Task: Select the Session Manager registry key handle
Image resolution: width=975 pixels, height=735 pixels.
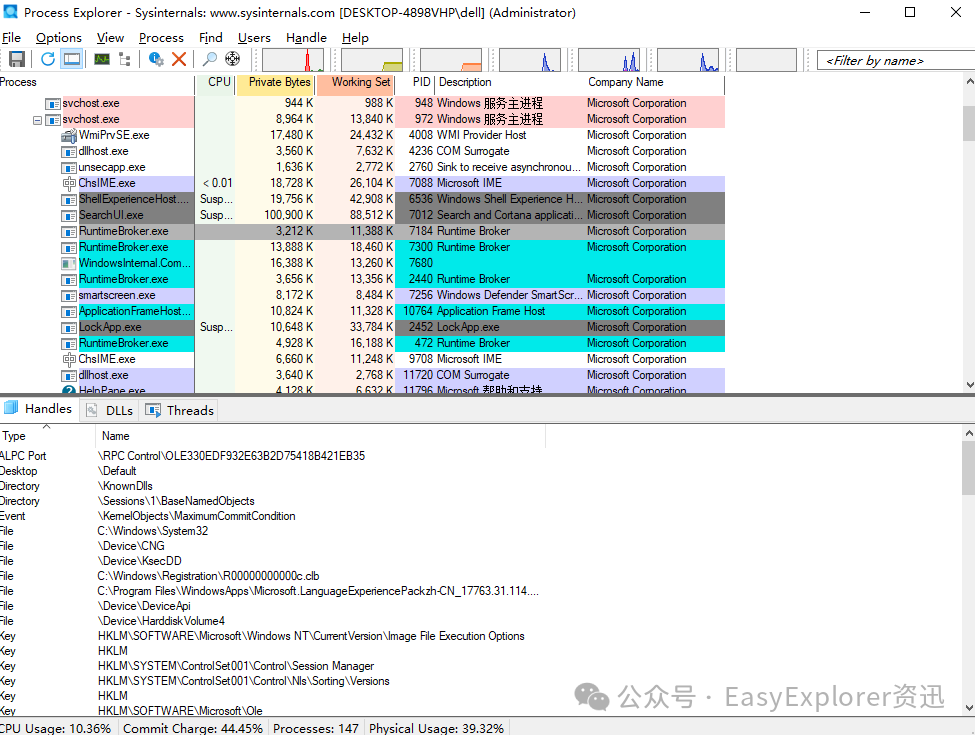Action: (272, 666)
